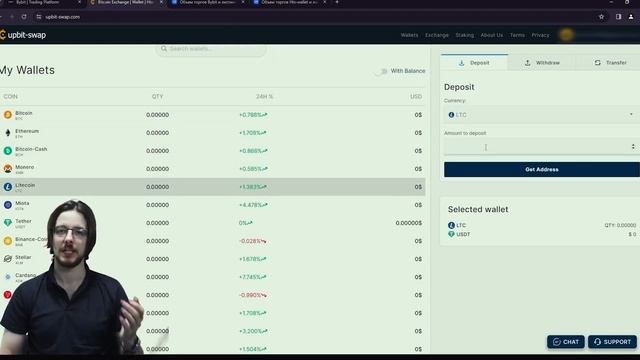Viewport: 640px width, 360px height.
Task: Switch to the Deposit tab
Action: point(474,63)
